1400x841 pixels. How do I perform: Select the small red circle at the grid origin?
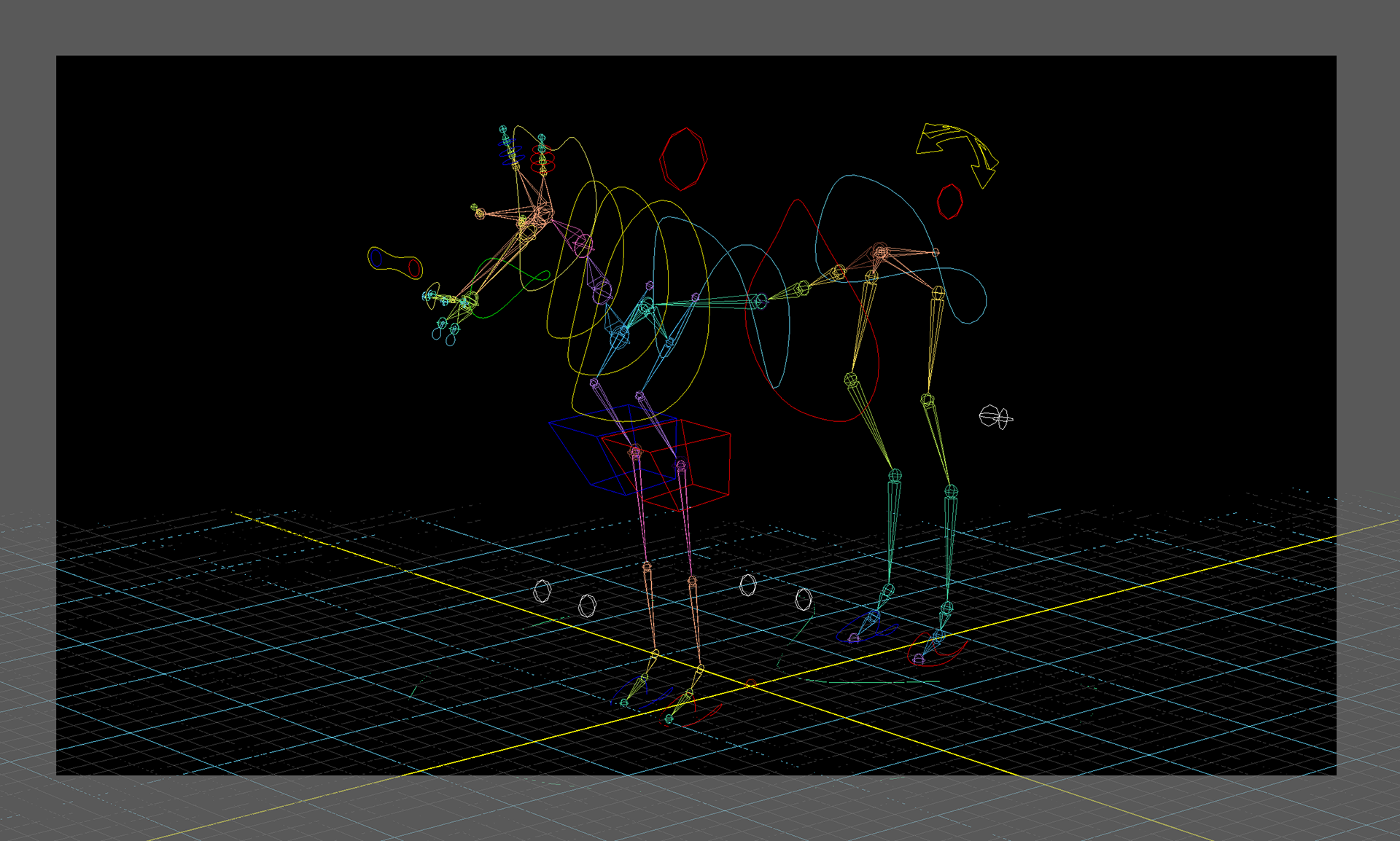tap(751, 684)
